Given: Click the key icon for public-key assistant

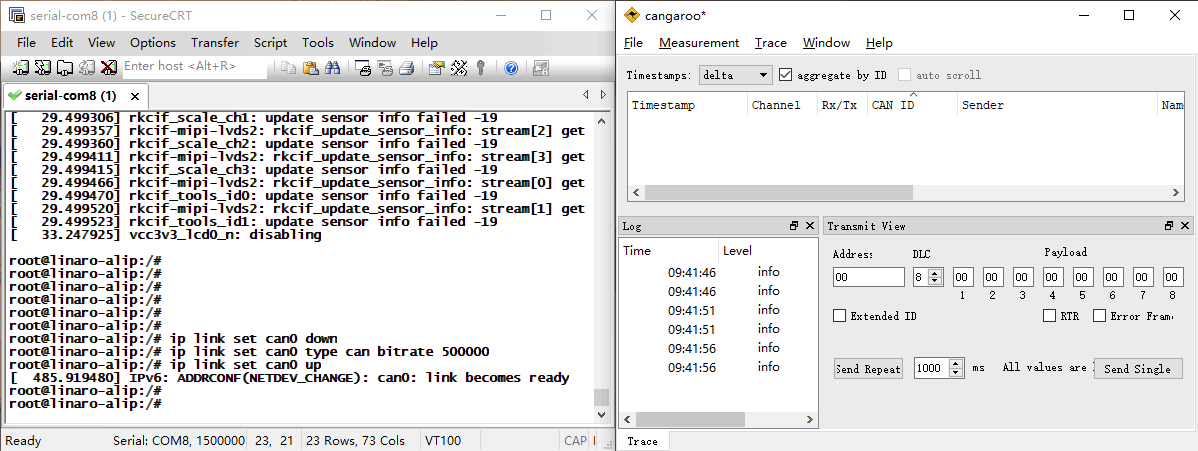Looking at the screenshot, I should pos(481,68).
